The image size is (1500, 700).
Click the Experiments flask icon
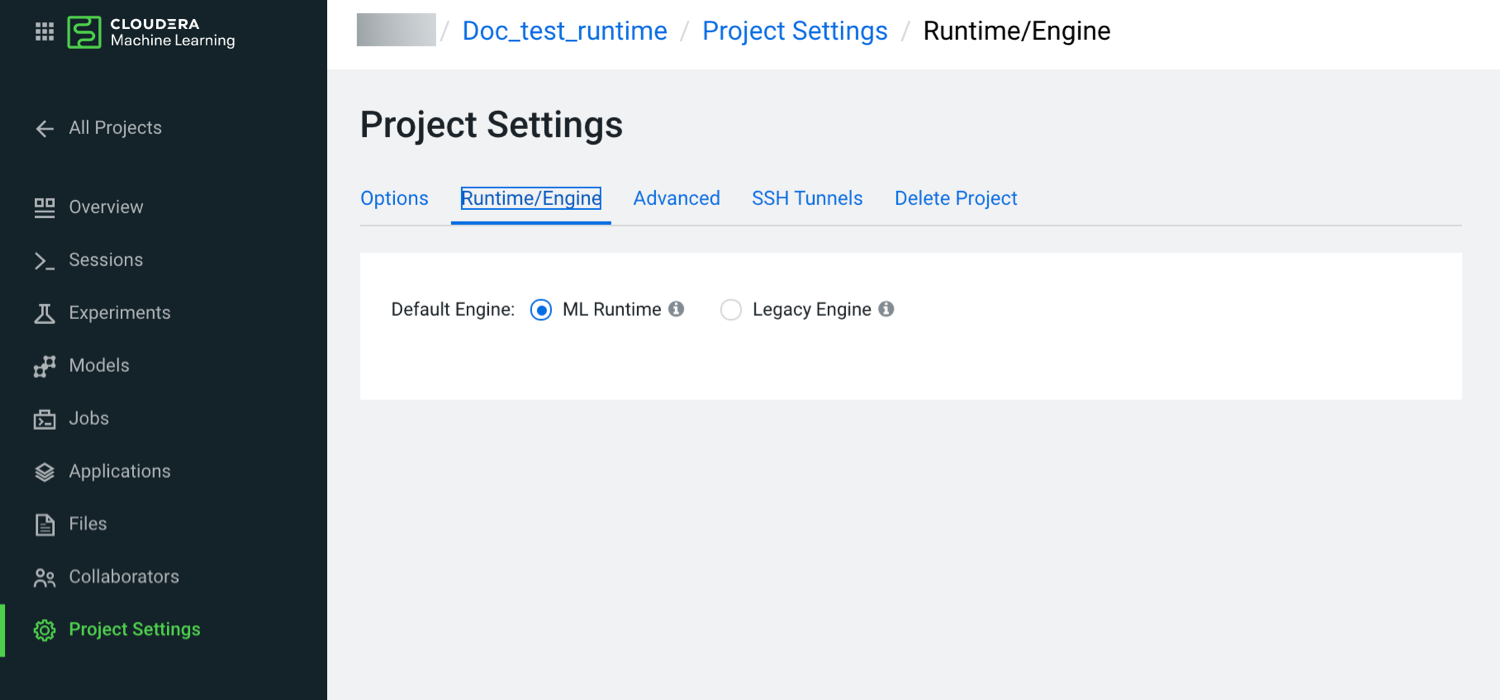(x=44, y=313)
